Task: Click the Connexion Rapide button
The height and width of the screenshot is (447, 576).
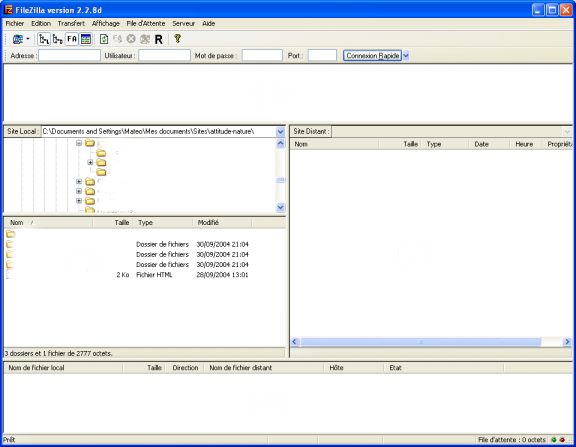Action: (x=372, y=55)
